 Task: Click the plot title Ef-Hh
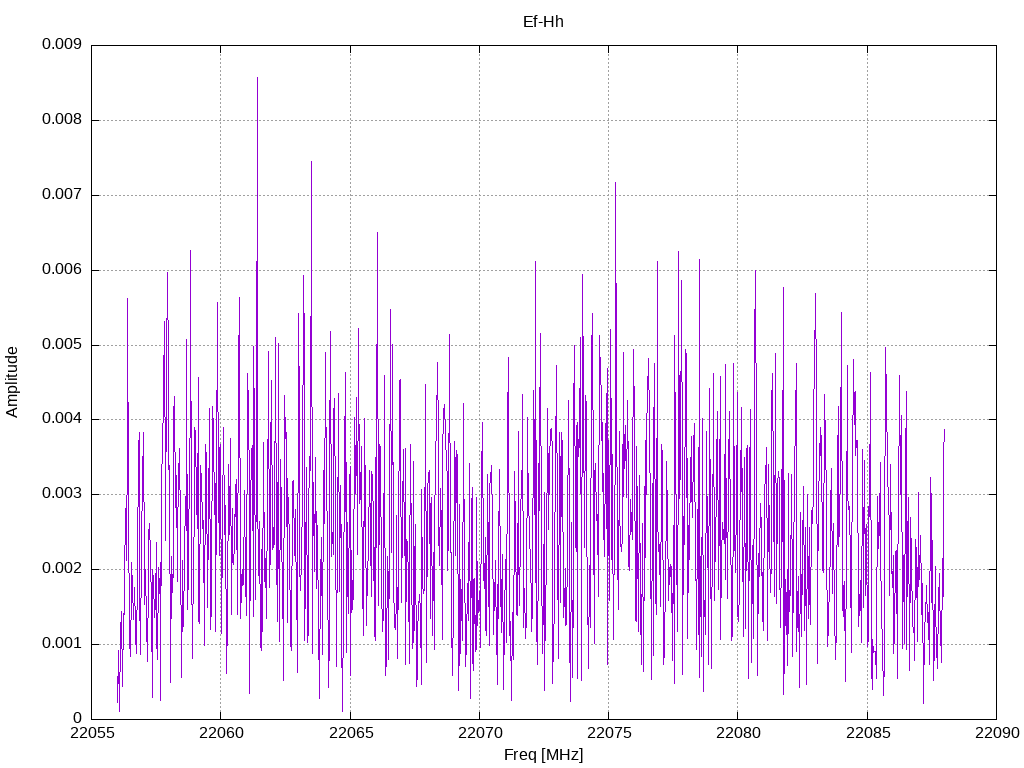pos(543,22)
